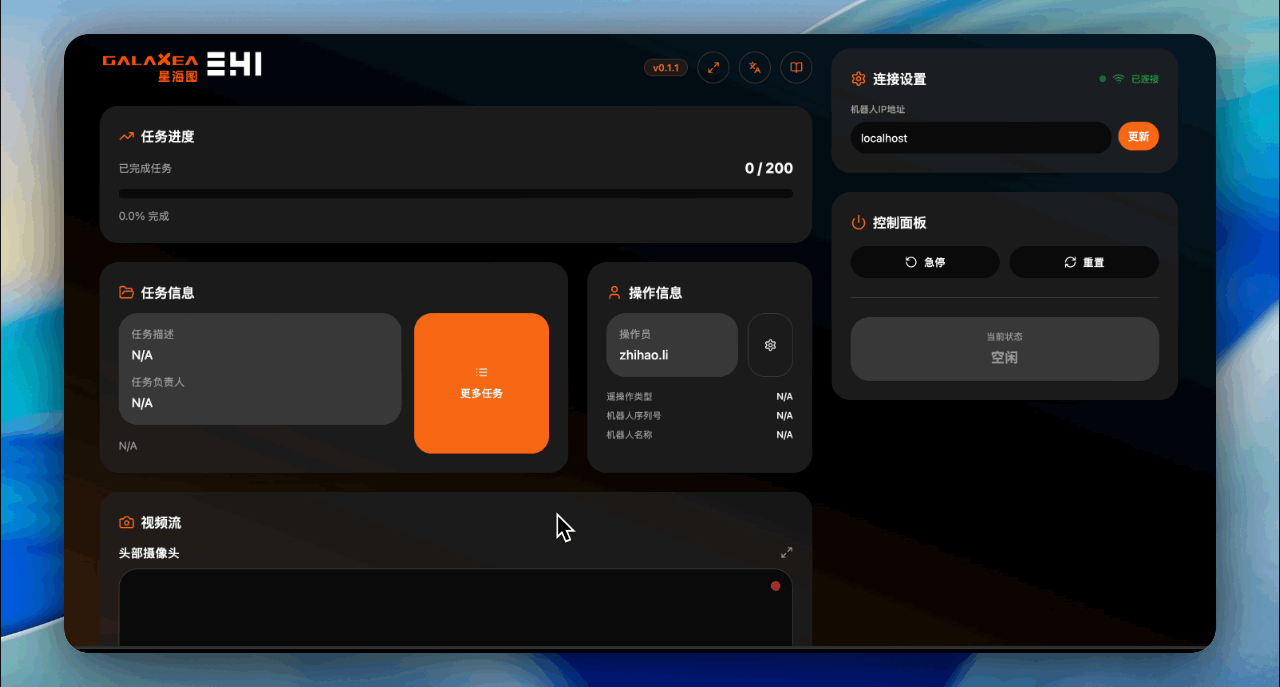
Task: Click the 视频流 camera icon
Action: 124,521
